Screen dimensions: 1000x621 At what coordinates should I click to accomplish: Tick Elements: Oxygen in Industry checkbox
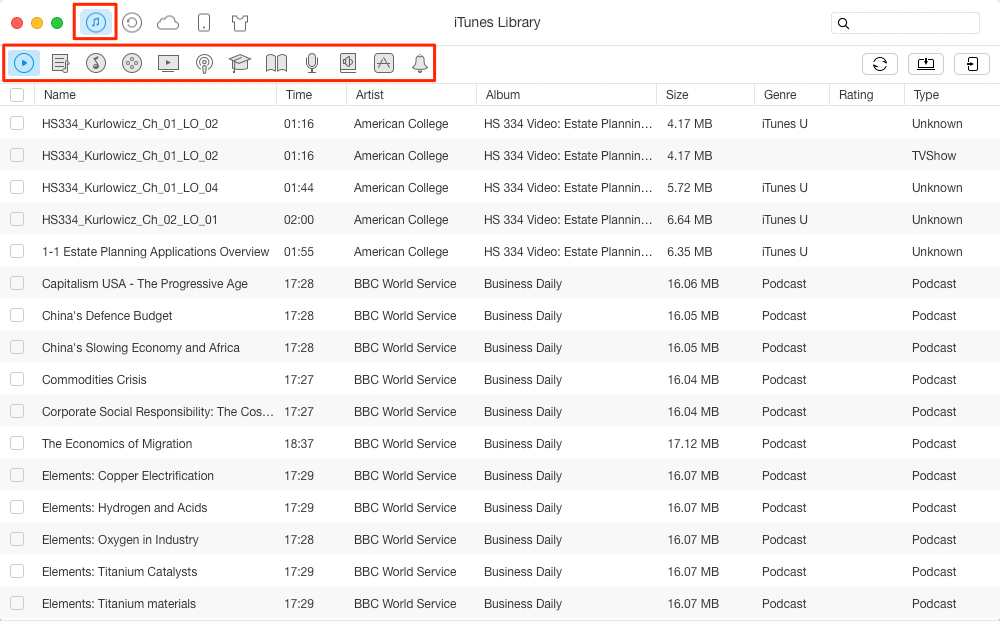pos(17,539)
